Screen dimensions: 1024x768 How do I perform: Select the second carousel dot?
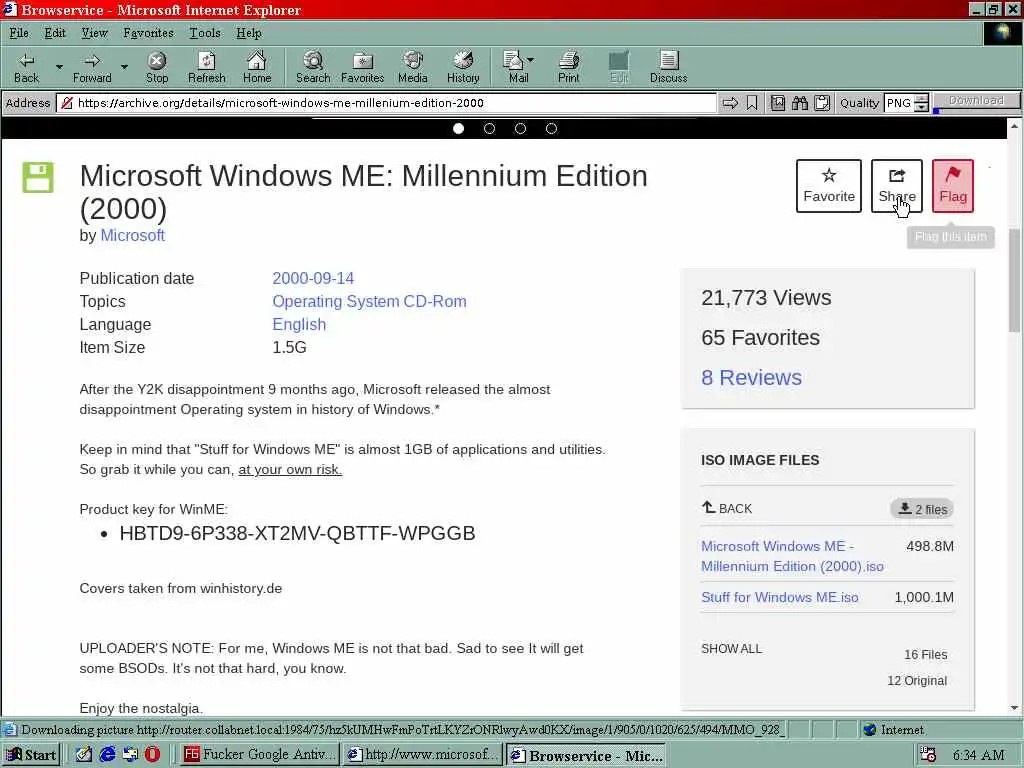click(x=489, y=129)
